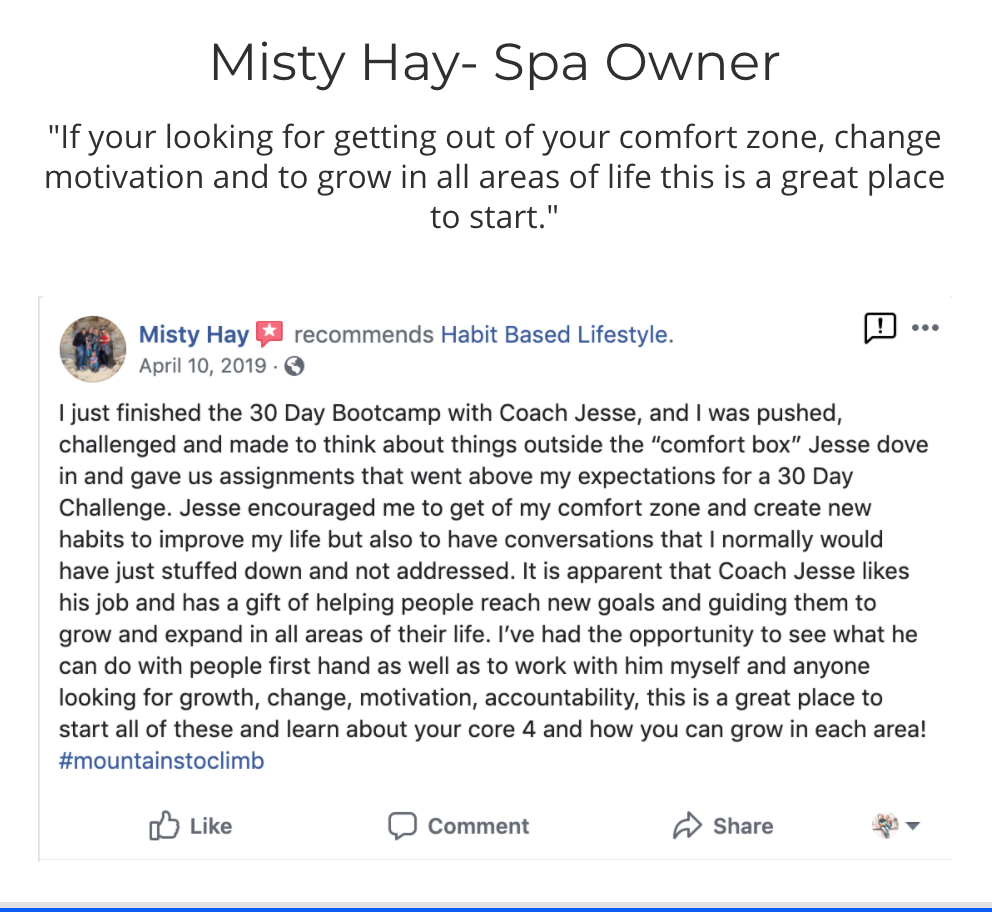Click the #mountainstoclimb hashtag
The height and width of the screenshot is (912, 992).
click(161, 760)
